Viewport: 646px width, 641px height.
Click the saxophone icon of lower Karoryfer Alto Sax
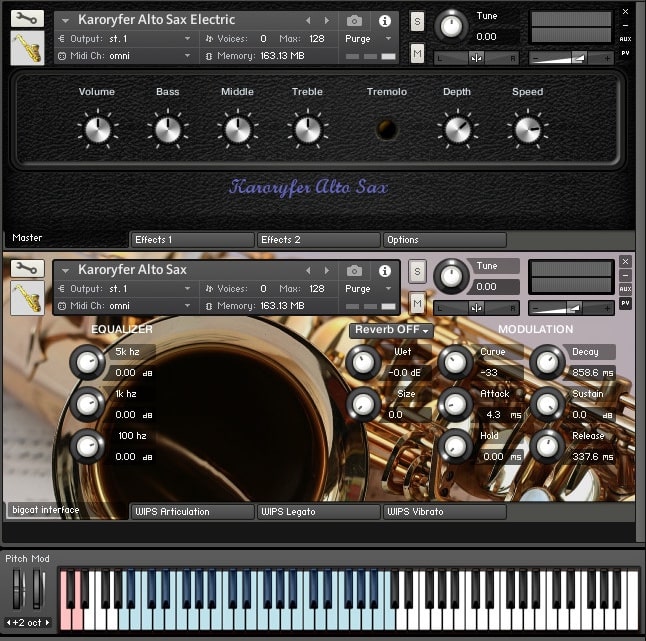[x=27, y=298]
